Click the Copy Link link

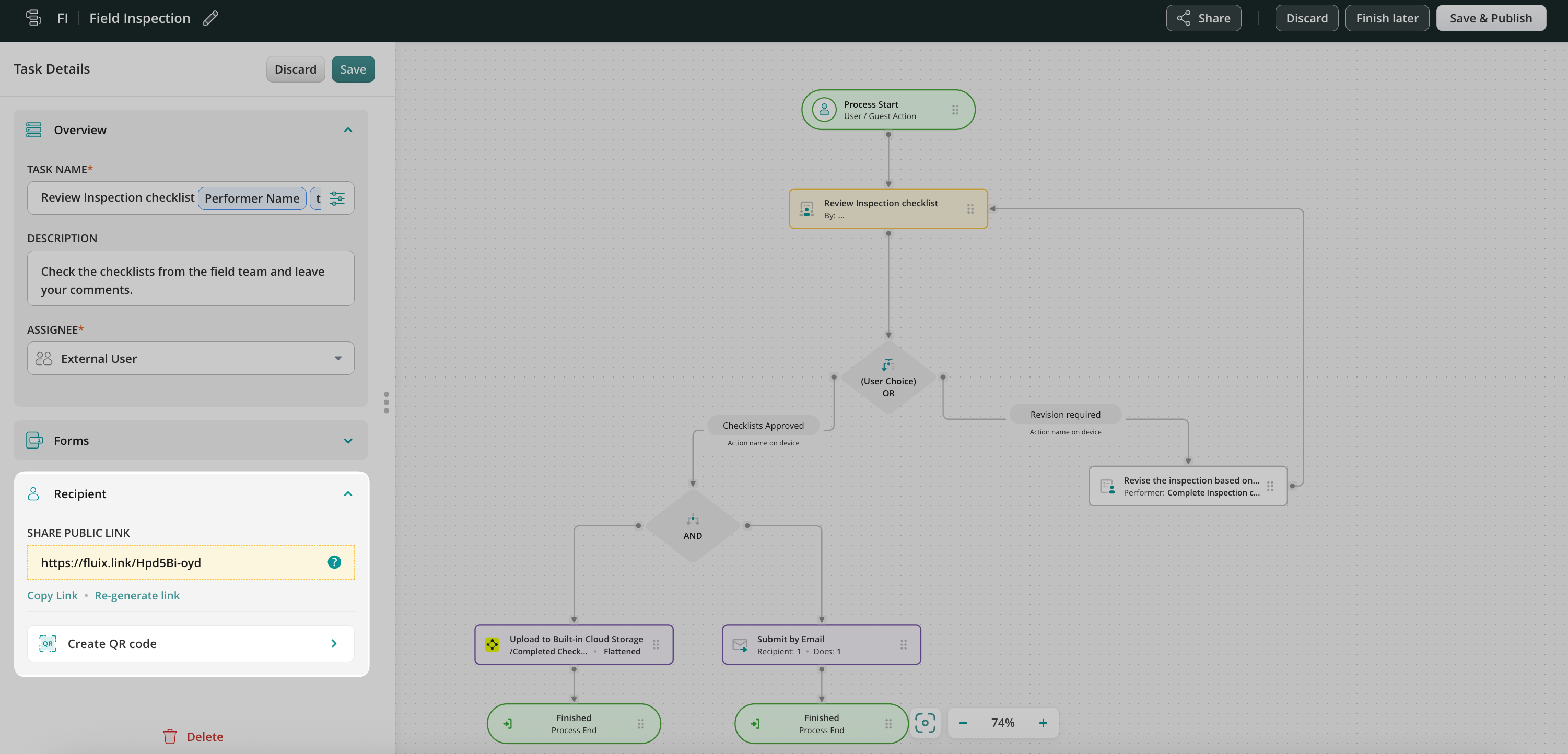52,595
